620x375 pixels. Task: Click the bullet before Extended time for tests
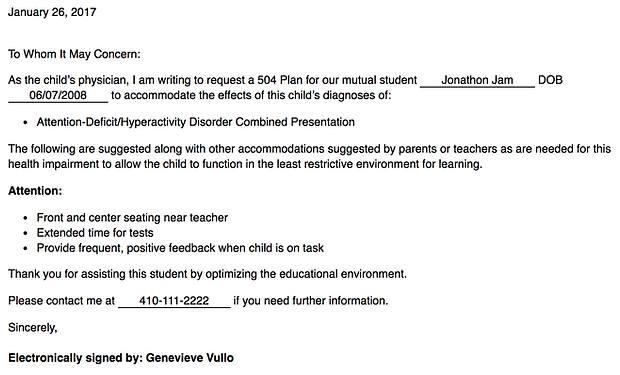pos(26,233)
